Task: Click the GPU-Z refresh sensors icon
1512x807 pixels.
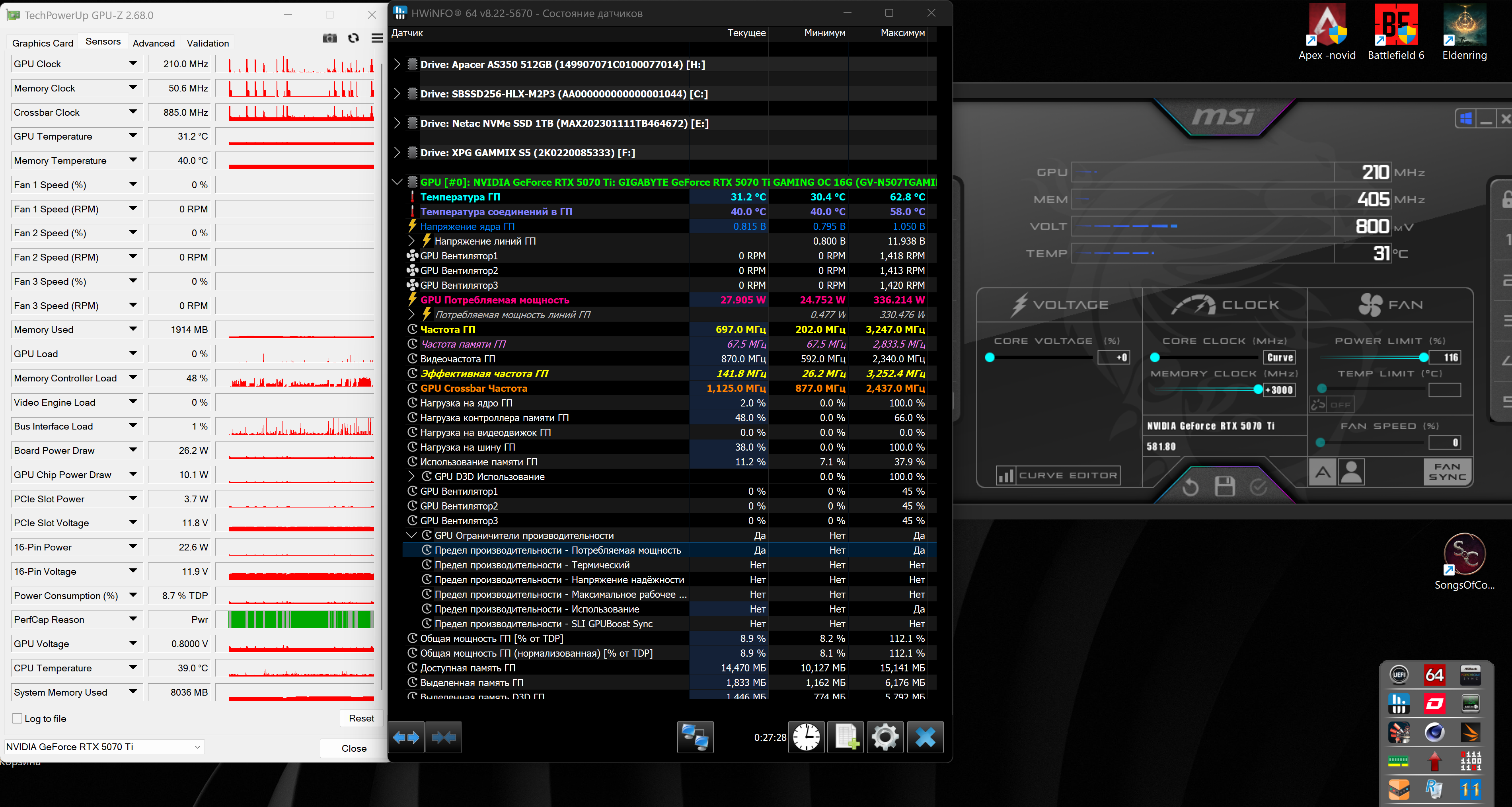Action: [353, 38]
